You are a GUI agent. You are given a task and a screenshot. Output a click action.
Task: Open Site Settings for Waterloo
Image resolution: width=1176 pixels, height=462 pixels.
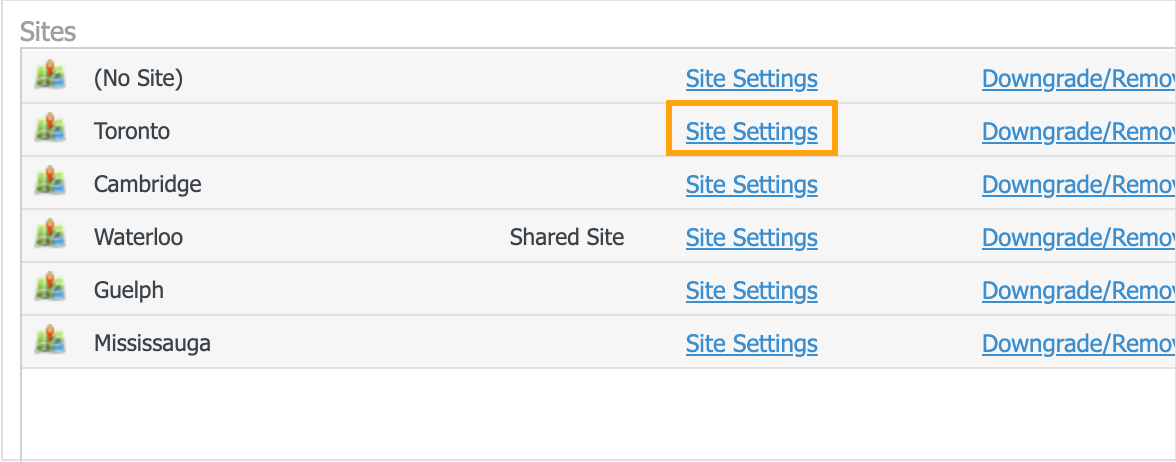[x=751, y=237]
